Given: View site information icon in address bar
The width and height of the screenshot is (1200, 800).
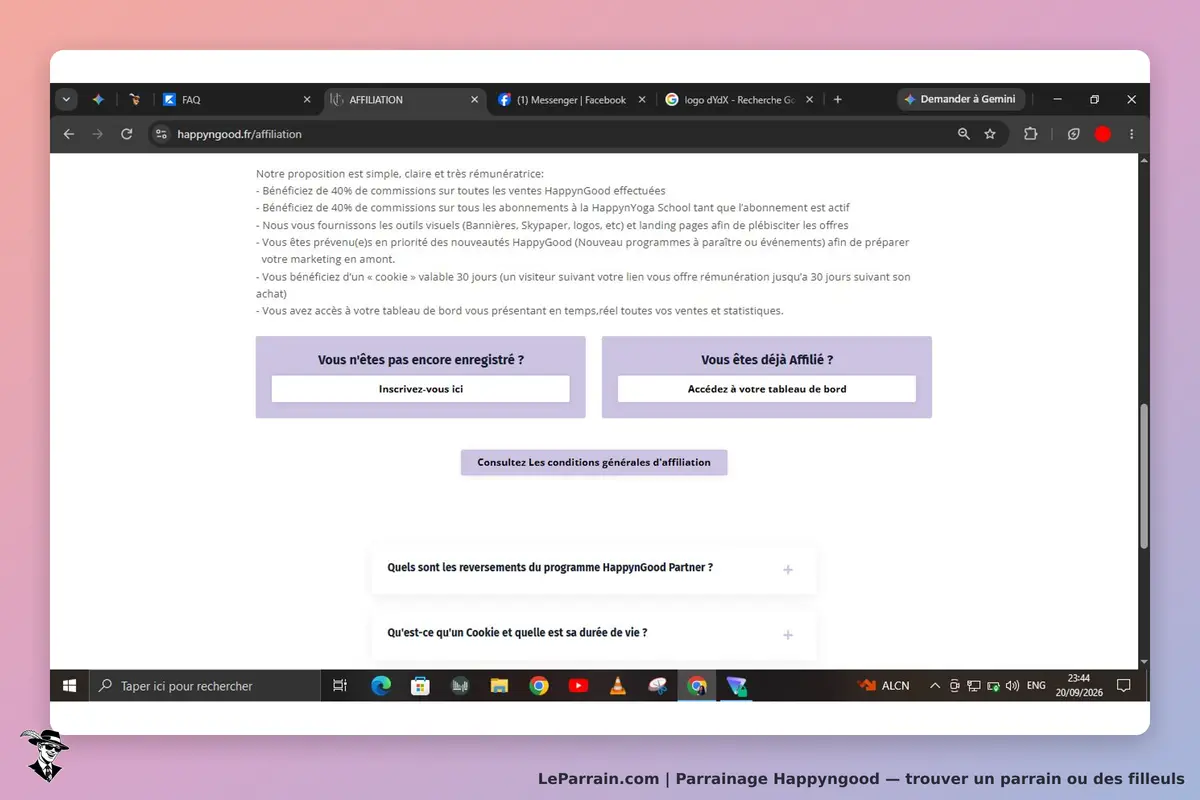Looking at the screenshot, I should coord(162,134).
